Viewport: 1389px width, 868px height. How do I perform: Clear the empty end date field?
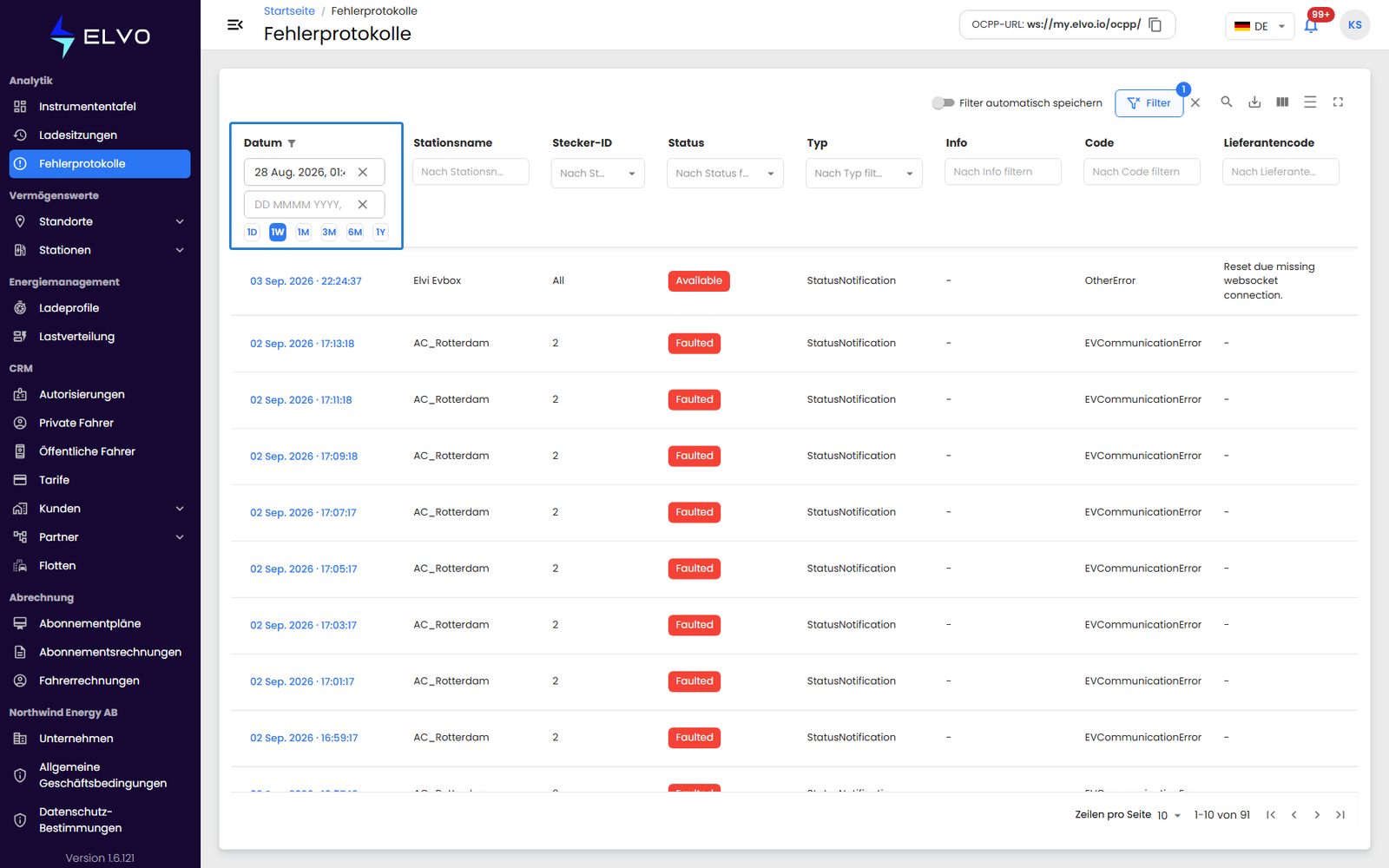(363, 204)
